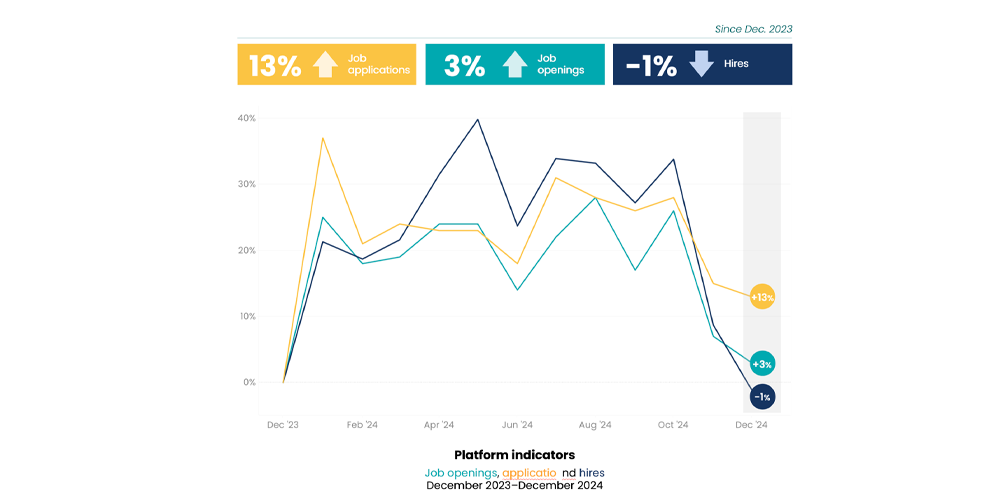Select the teal 3% Job openings card
This screenshot has height=500, width=1000.
(514, 65)
